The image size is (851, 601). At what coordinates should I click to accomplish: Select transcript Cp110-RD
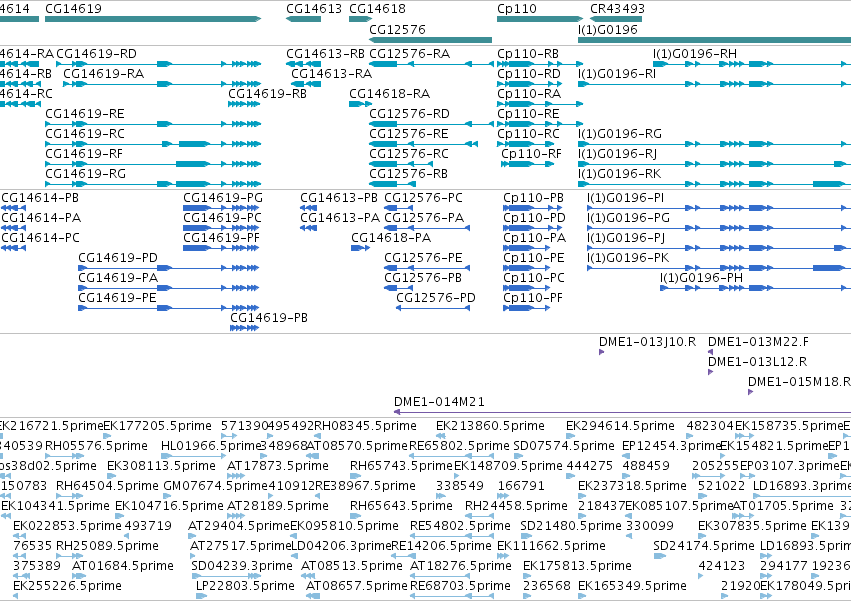[x=529, y=74]
